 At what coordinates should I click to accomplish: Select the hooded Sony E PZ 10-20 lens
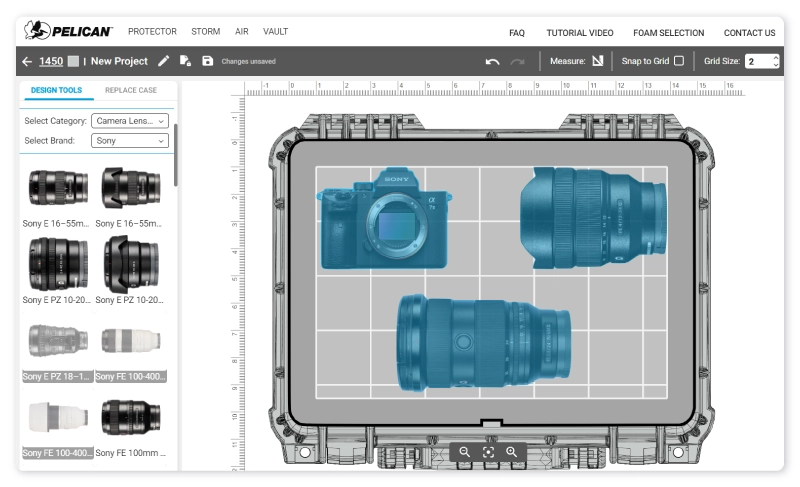(131, 264)
